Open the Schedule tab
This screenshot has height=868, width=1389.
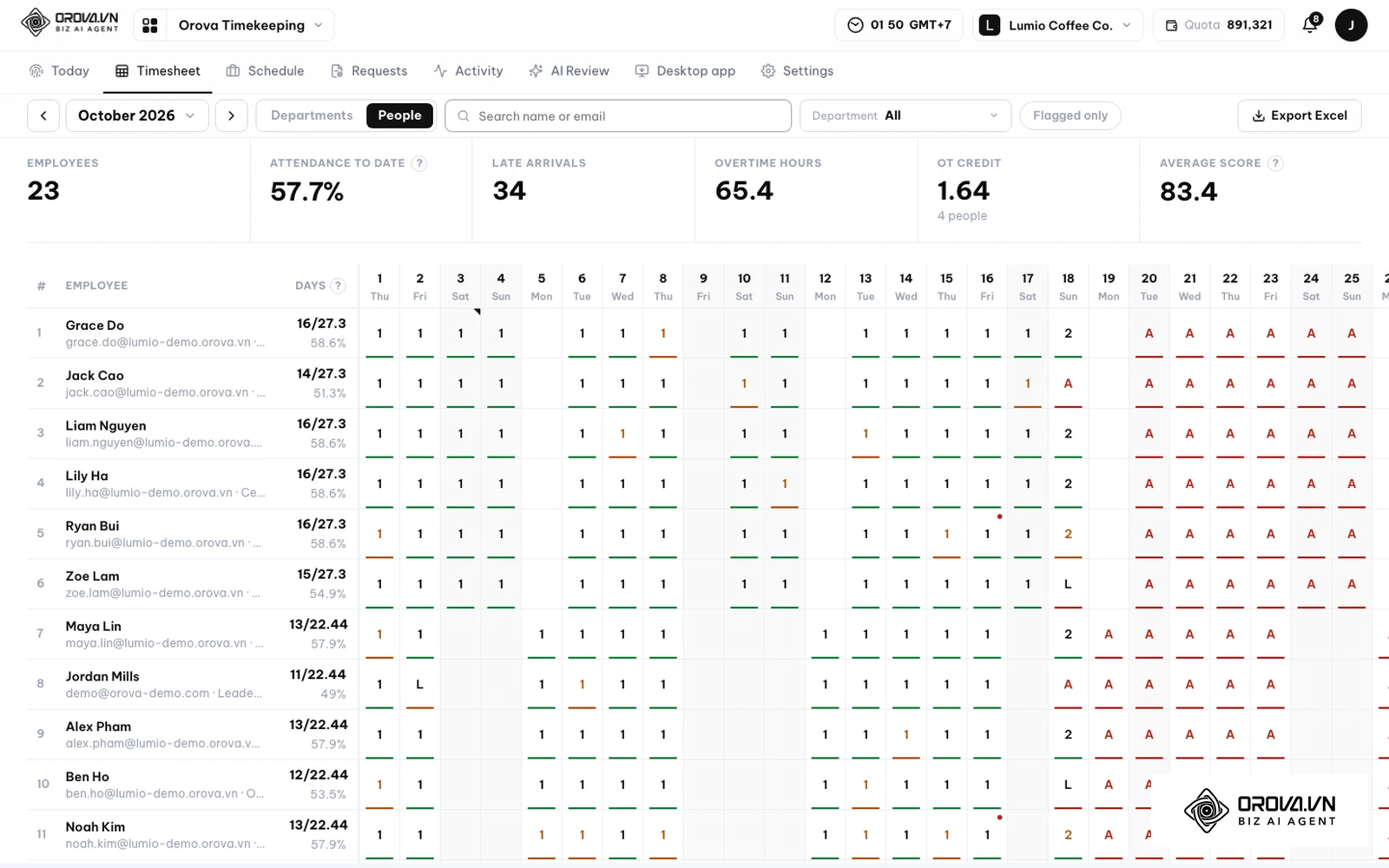click(266, 71)
